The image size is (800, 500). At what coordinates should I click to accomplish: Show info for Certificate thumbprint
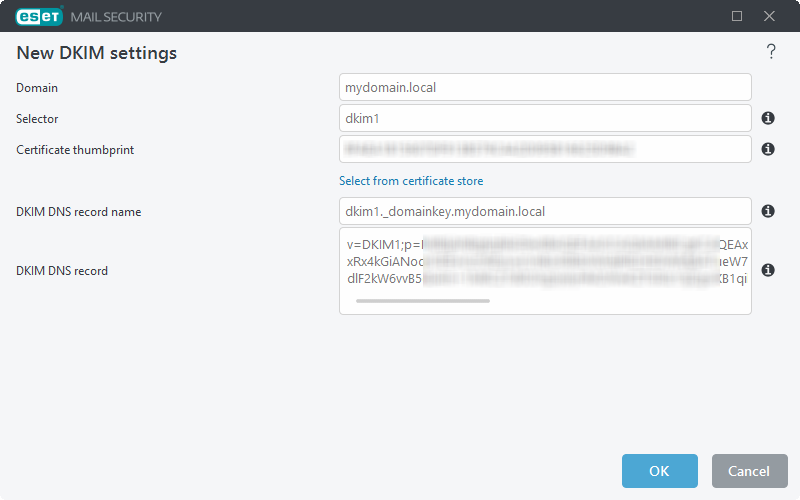tap(769, 149)
